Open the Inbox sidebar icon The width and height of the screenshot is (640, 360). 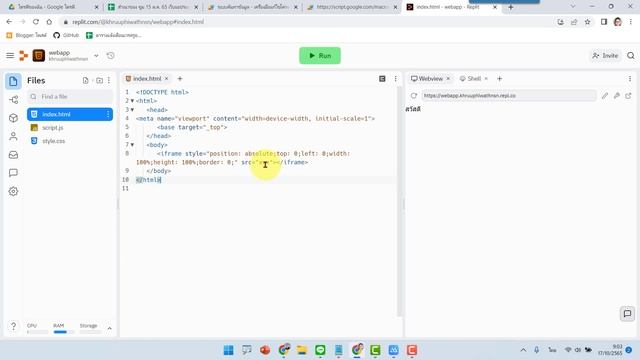tap(13, 155)
